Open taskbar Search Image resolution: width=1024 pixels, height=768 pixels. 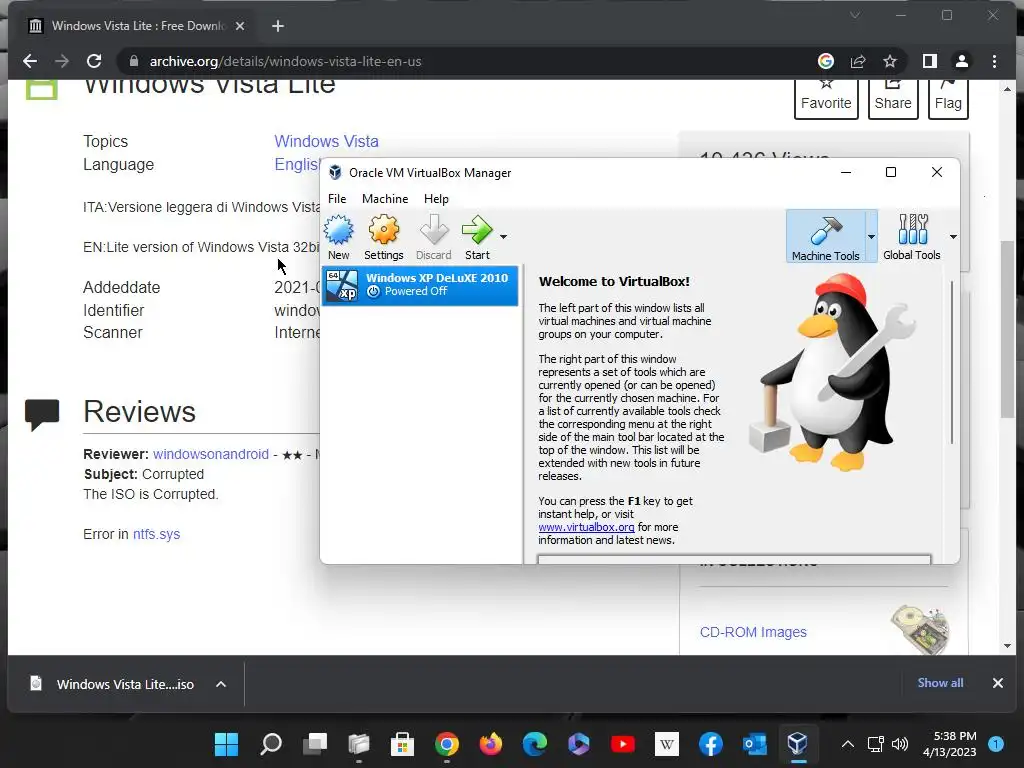(270, 744)
